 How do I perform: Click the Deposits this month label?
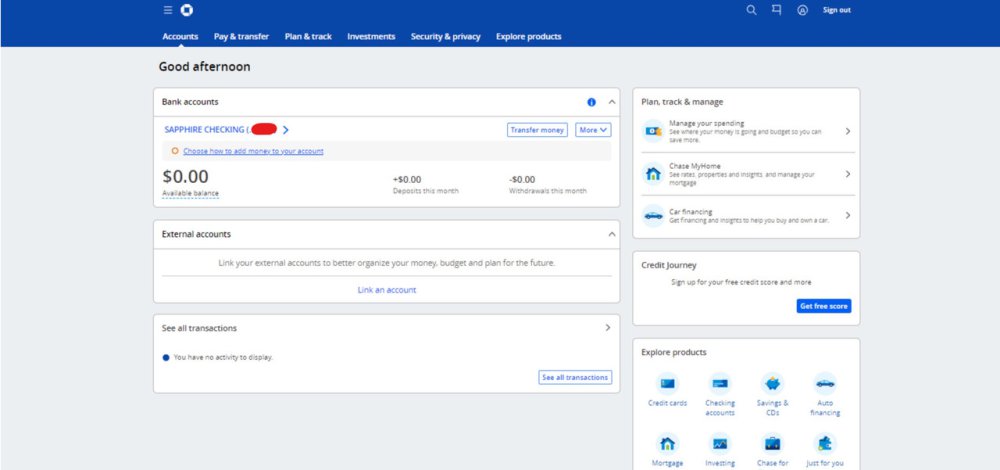coord(425,191)
